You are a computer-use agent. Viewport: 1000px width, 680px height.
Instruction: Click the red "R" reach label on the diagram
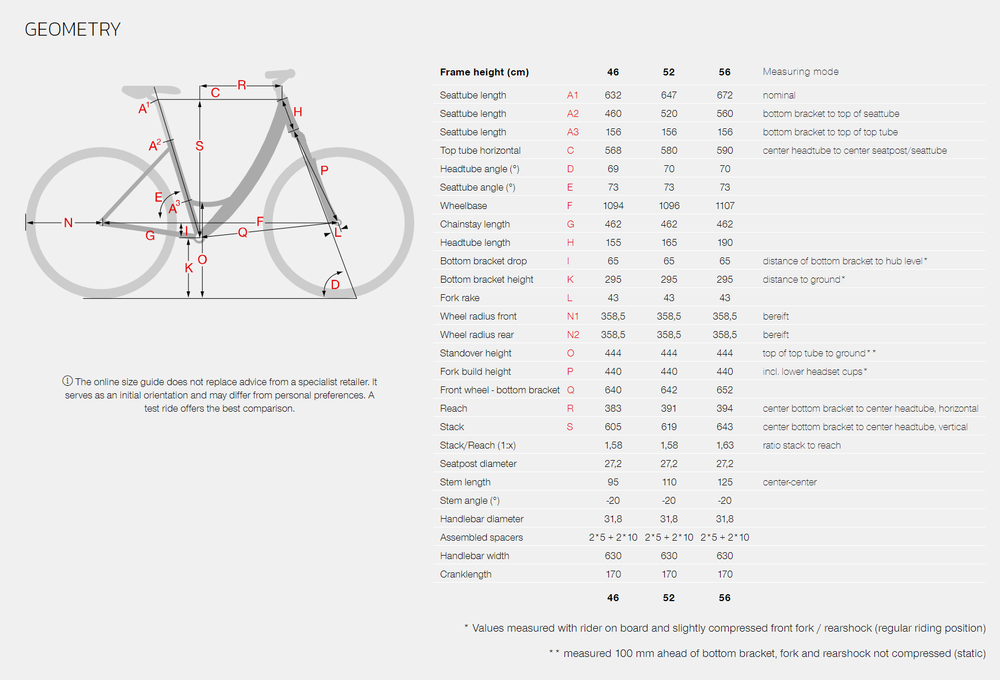point(241,85)
